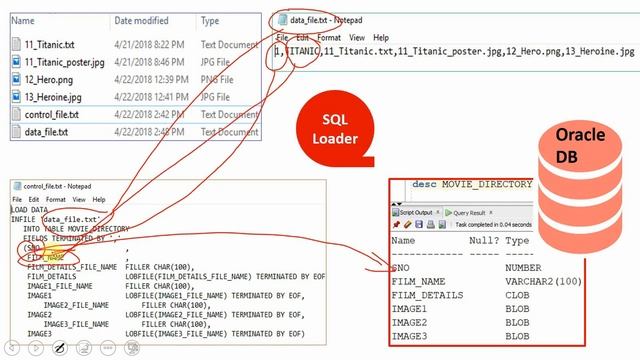This screenshot has width=640, height=360.
Task: Open File menu in control_file.txt Notepad
Action: pos(17,199)
